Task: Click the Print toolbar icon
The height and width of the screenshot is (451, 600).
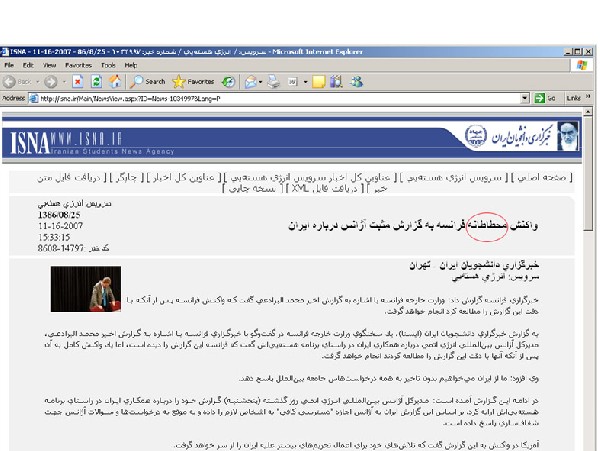Action: [x=274, y=81]
